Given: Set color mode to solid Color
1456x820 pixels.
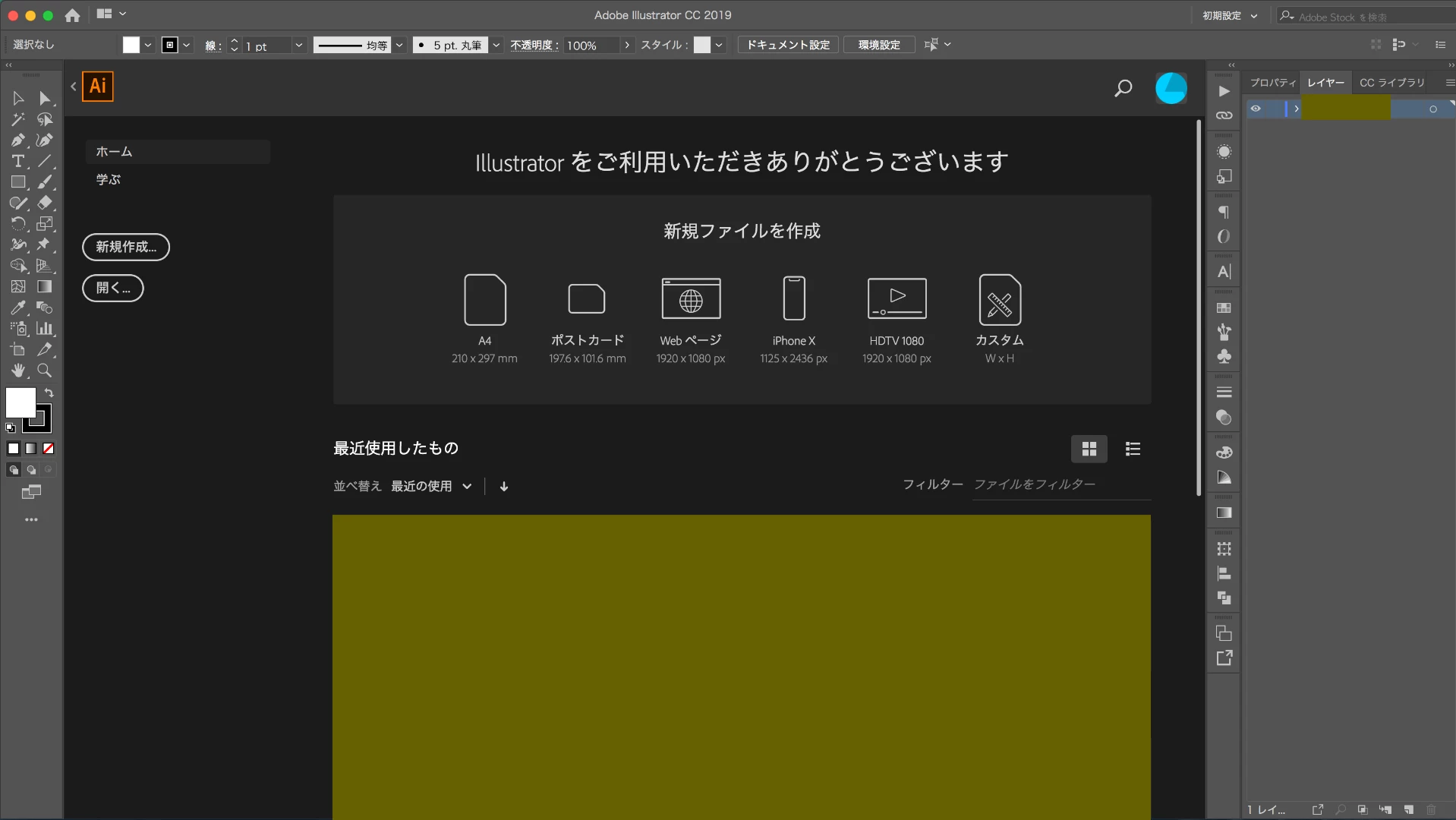Looking at the screenshot, I should coord(13,449).
